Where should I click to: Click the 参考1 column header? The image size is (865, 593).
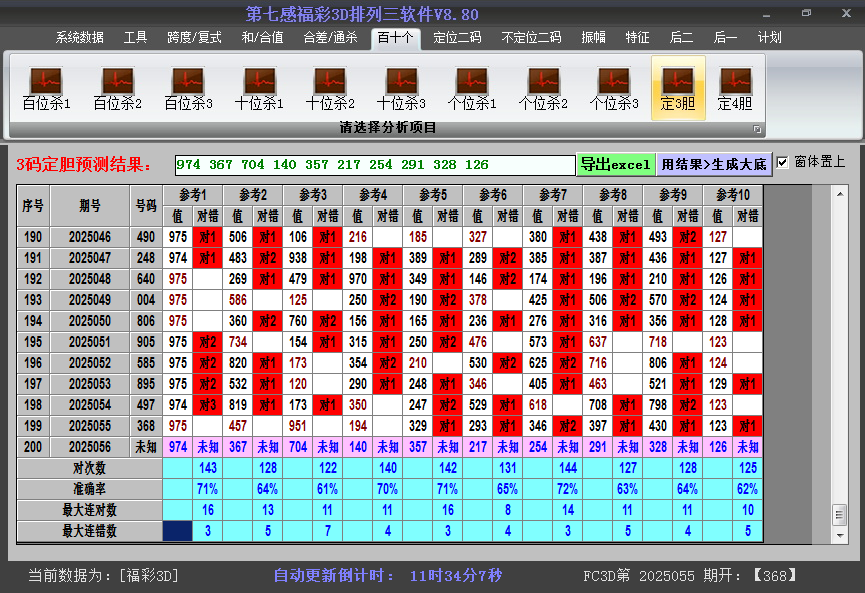(193, 194)
